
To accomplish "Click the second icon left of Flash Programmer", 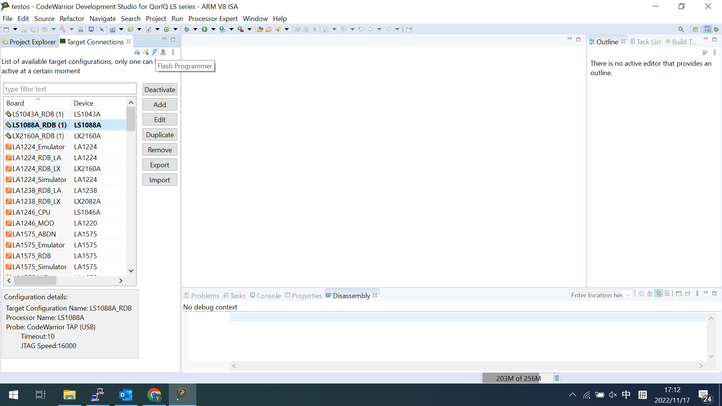I will click(137, 52).
